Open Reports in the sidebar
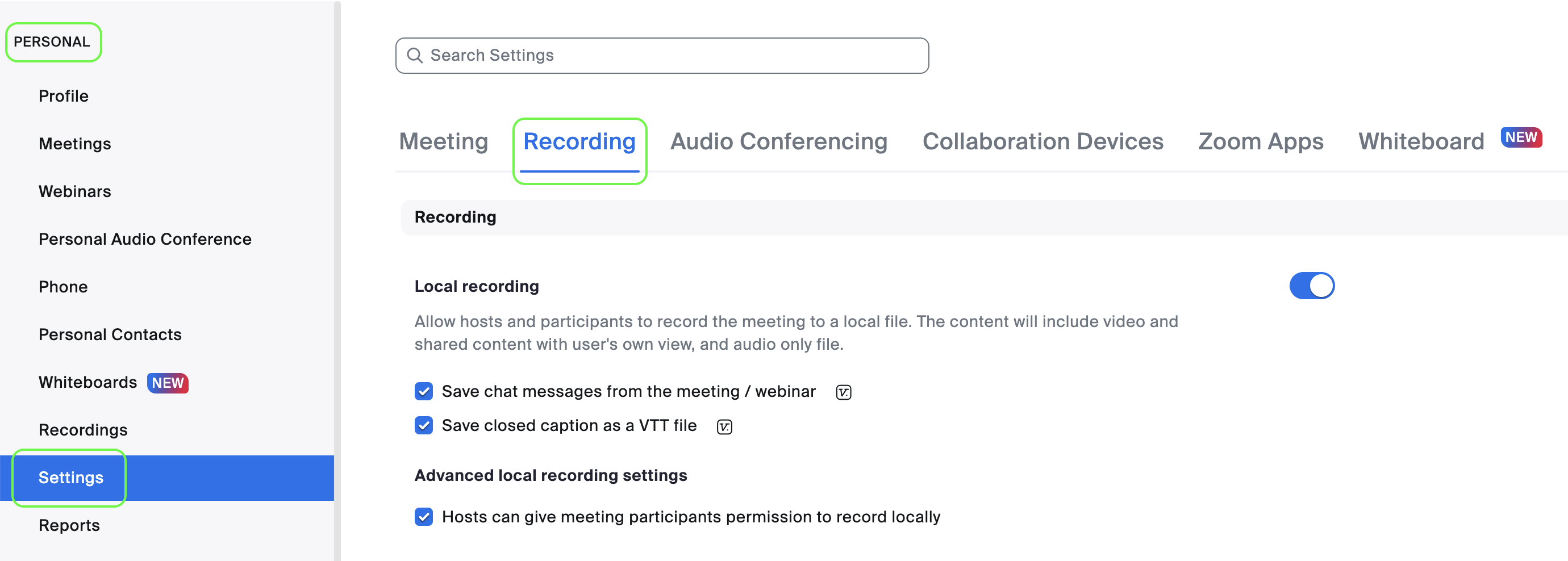Viewport: 1568px width, 561px height. pos(69,525)
